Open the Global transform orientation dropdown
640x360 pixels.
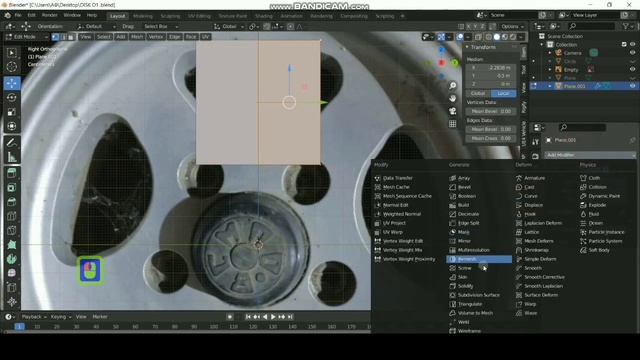pos(229,26)
